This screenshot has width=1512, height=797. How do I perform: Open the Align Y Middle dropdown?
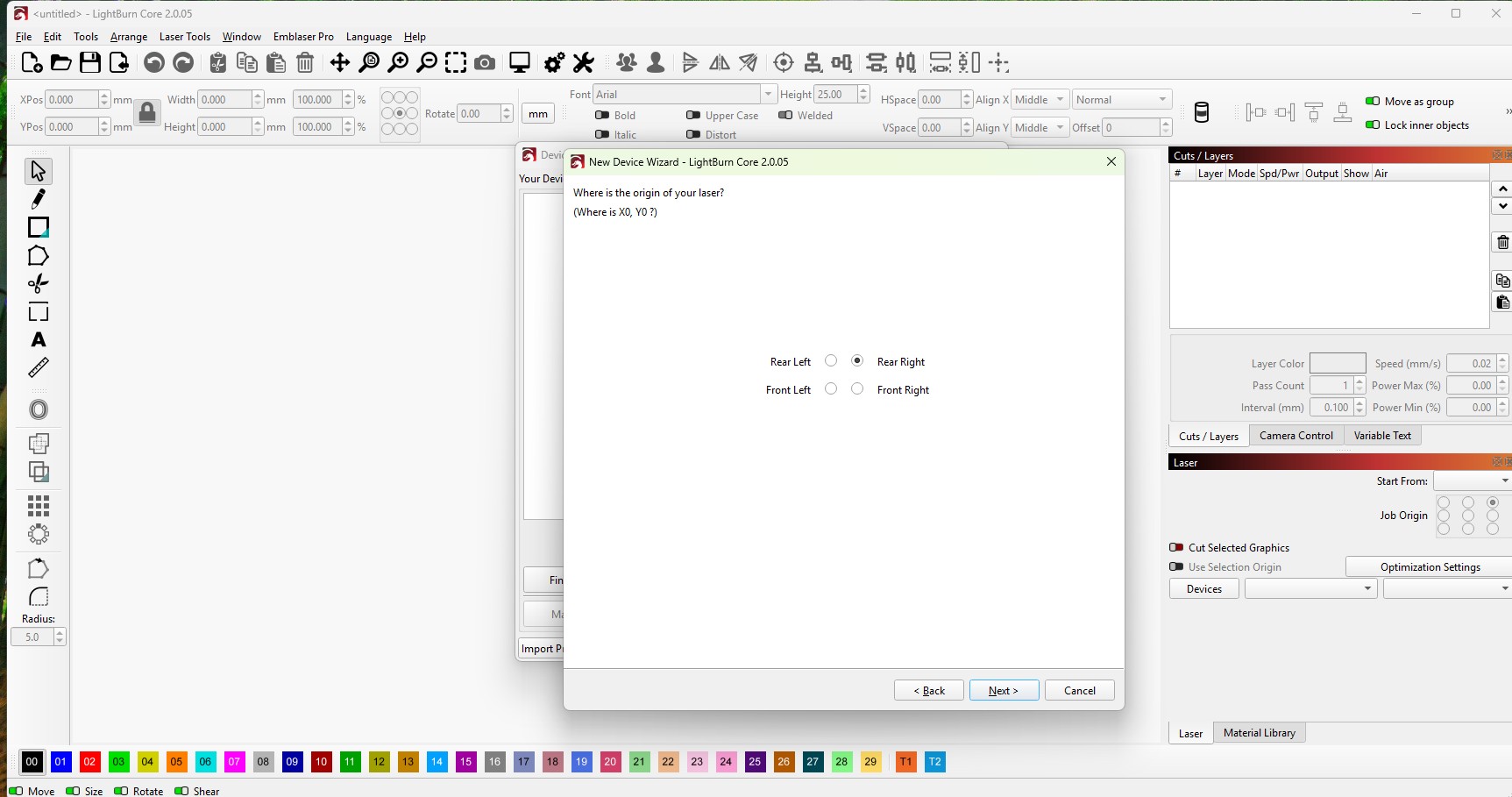1040,127
